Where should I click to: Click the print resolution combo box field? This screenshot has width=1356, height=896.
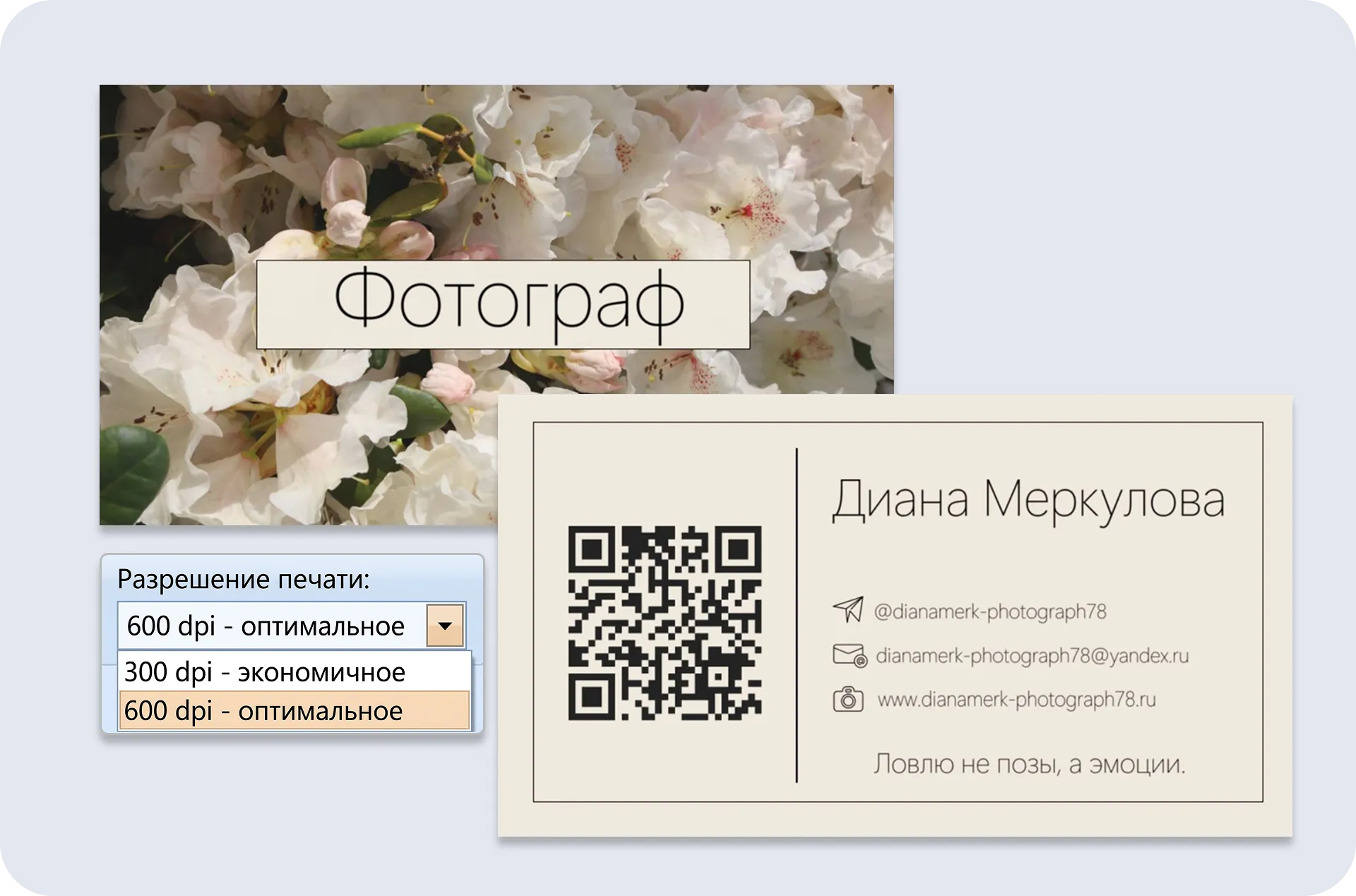[x=291, y=625]
